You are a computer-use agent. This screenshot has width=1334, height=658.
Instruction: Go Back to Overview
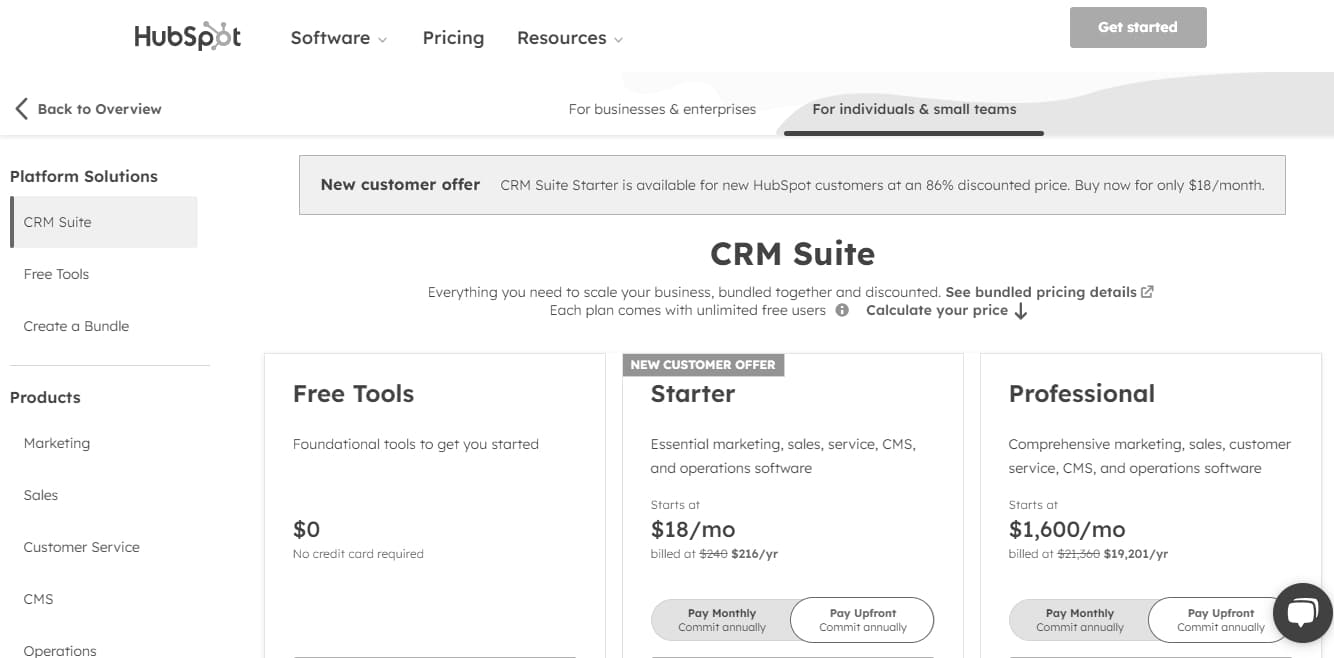pos(99,109)
